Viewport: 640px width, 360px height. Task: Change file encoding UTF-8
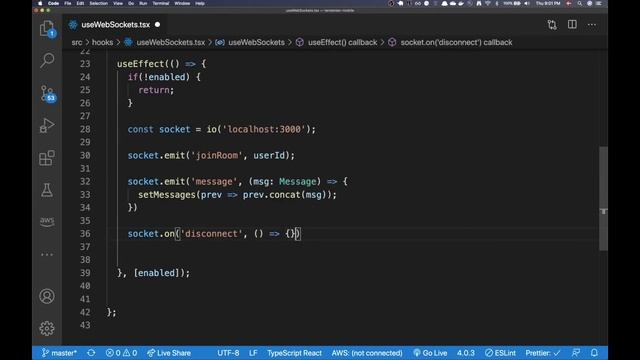228,353
